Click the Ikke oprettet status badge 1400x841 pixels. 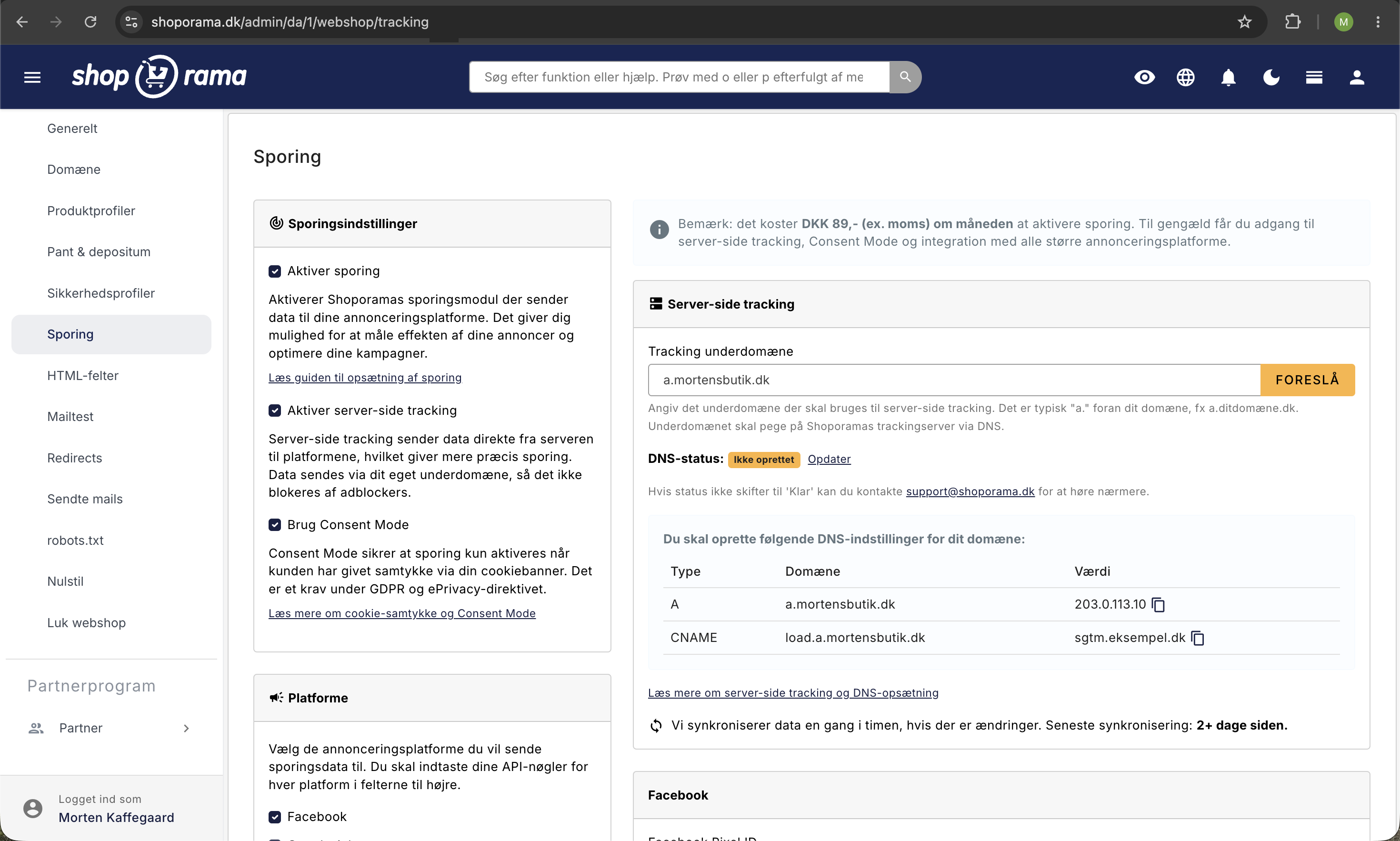(764, 460)
